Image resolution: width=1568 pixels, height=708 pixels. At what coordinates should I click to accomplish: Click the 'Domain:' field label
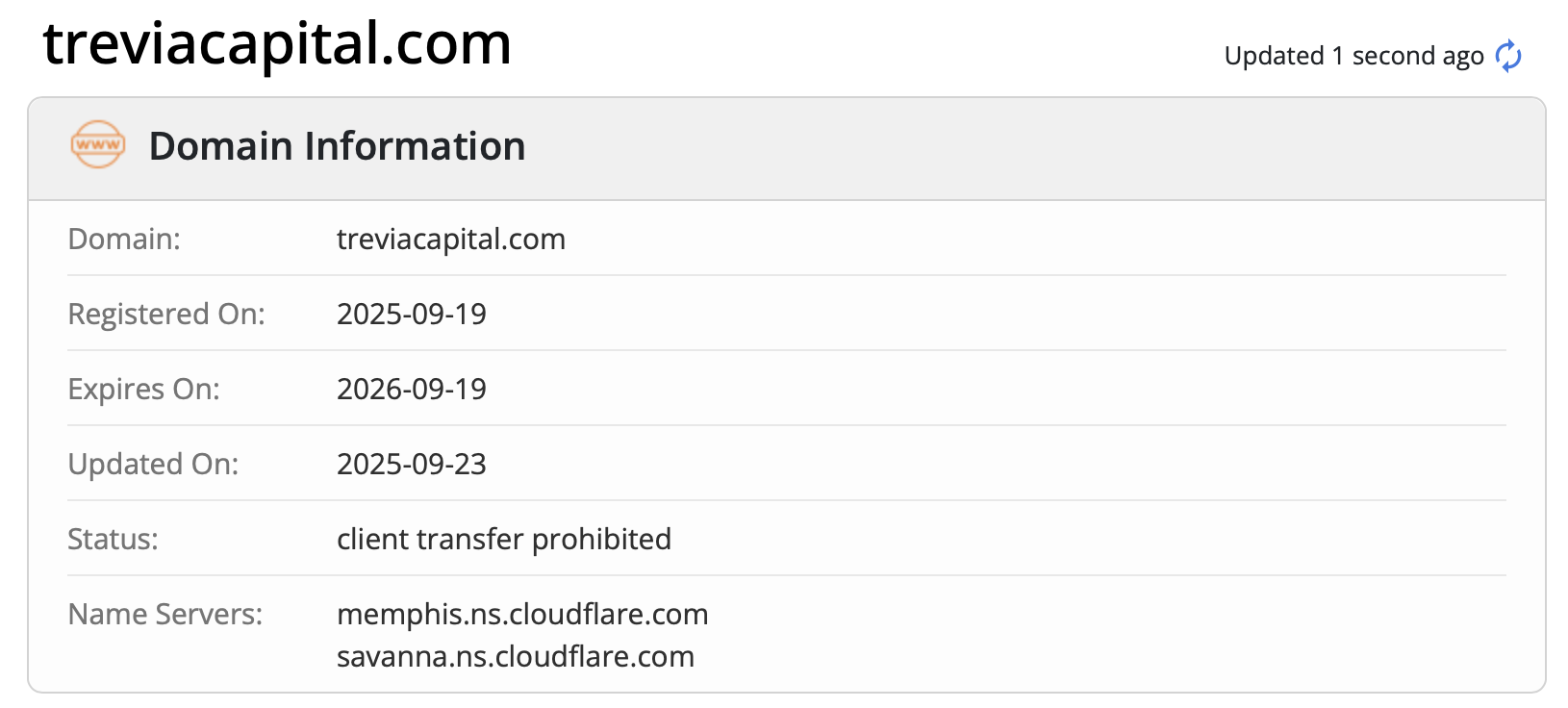[x=124, y=239]
